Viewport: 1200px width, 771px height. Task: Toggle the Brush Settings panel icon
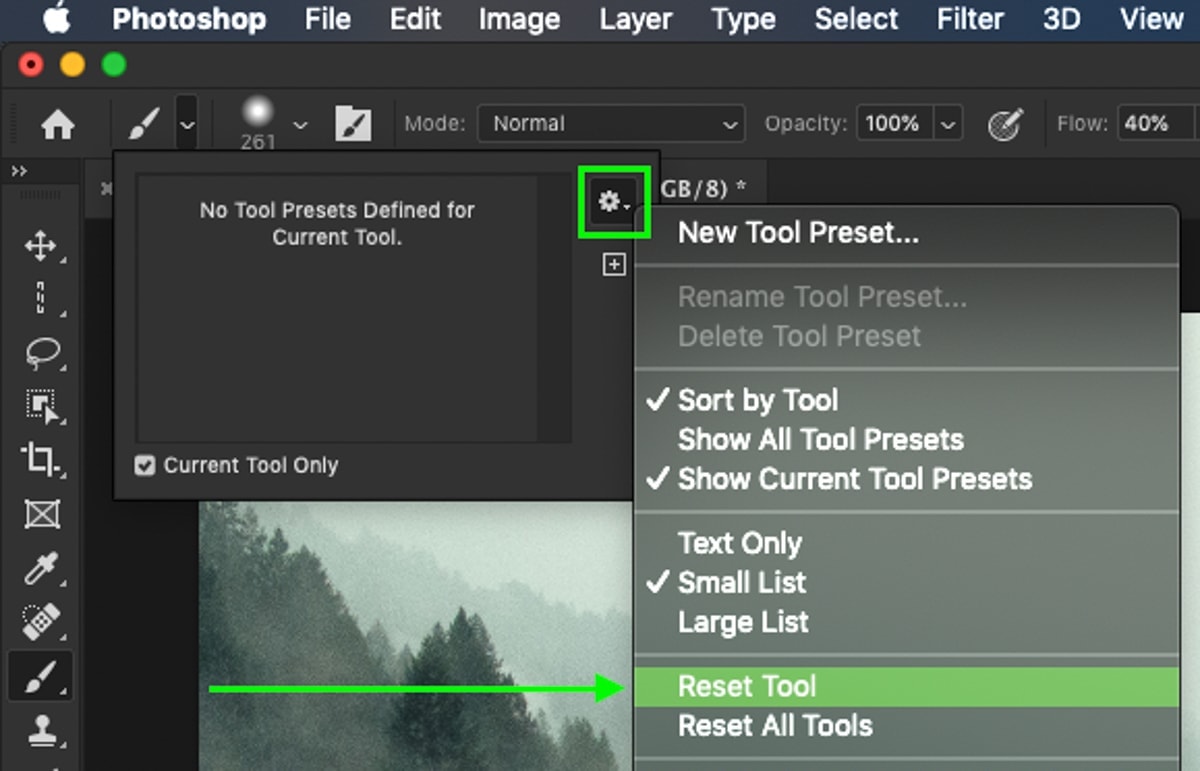tap(353, 124)
